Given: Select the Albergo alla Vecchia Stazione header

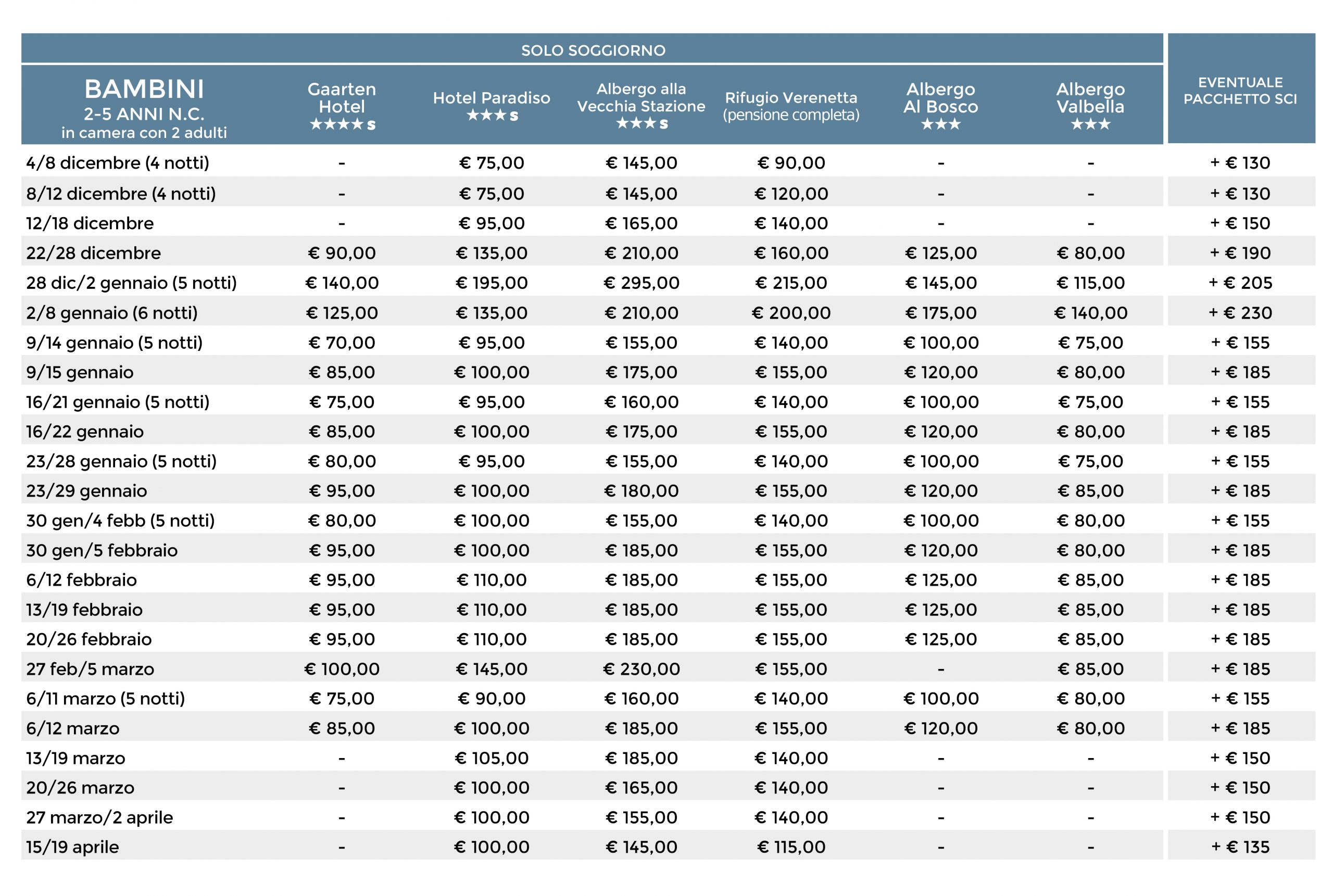Looking at the screenshot, I should 641,106.
